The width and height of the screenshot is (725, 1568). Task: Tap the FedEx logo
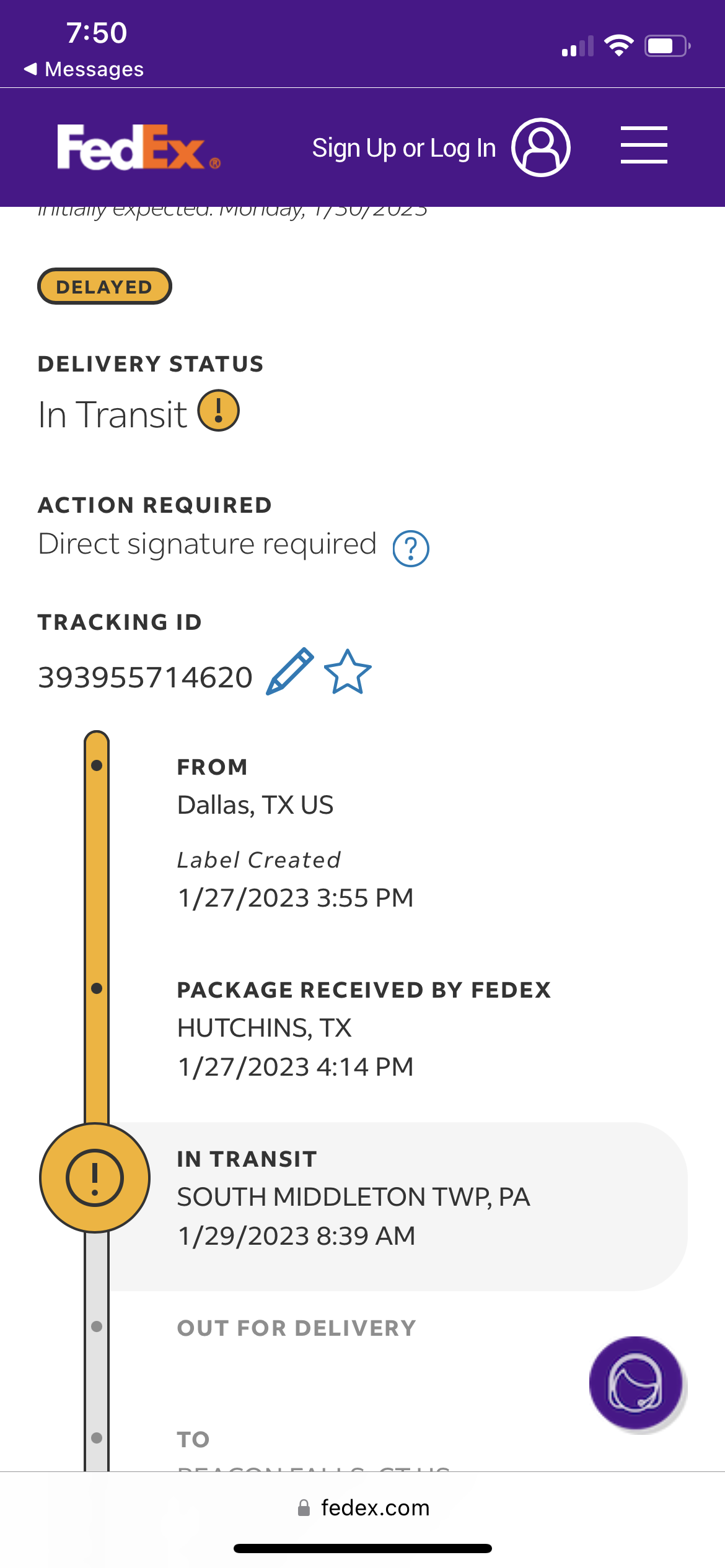point(139,147)
